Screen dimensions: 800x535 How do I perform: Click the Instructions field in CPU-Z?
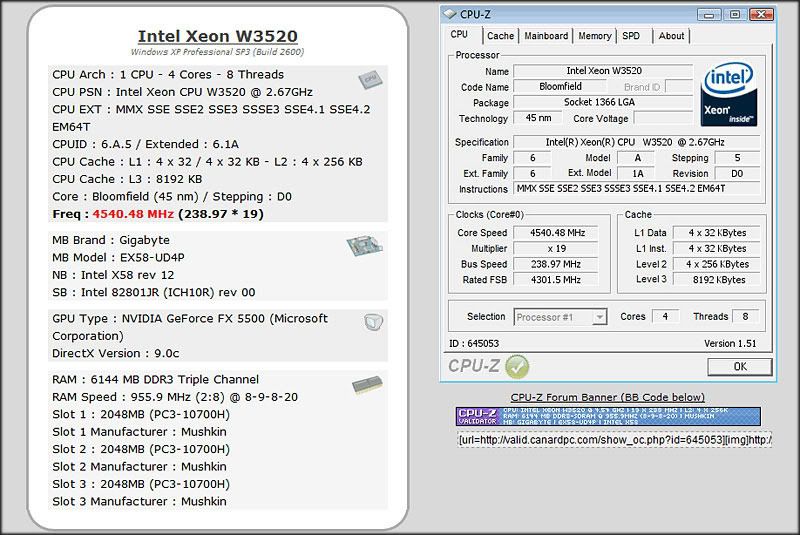(636, 189)
